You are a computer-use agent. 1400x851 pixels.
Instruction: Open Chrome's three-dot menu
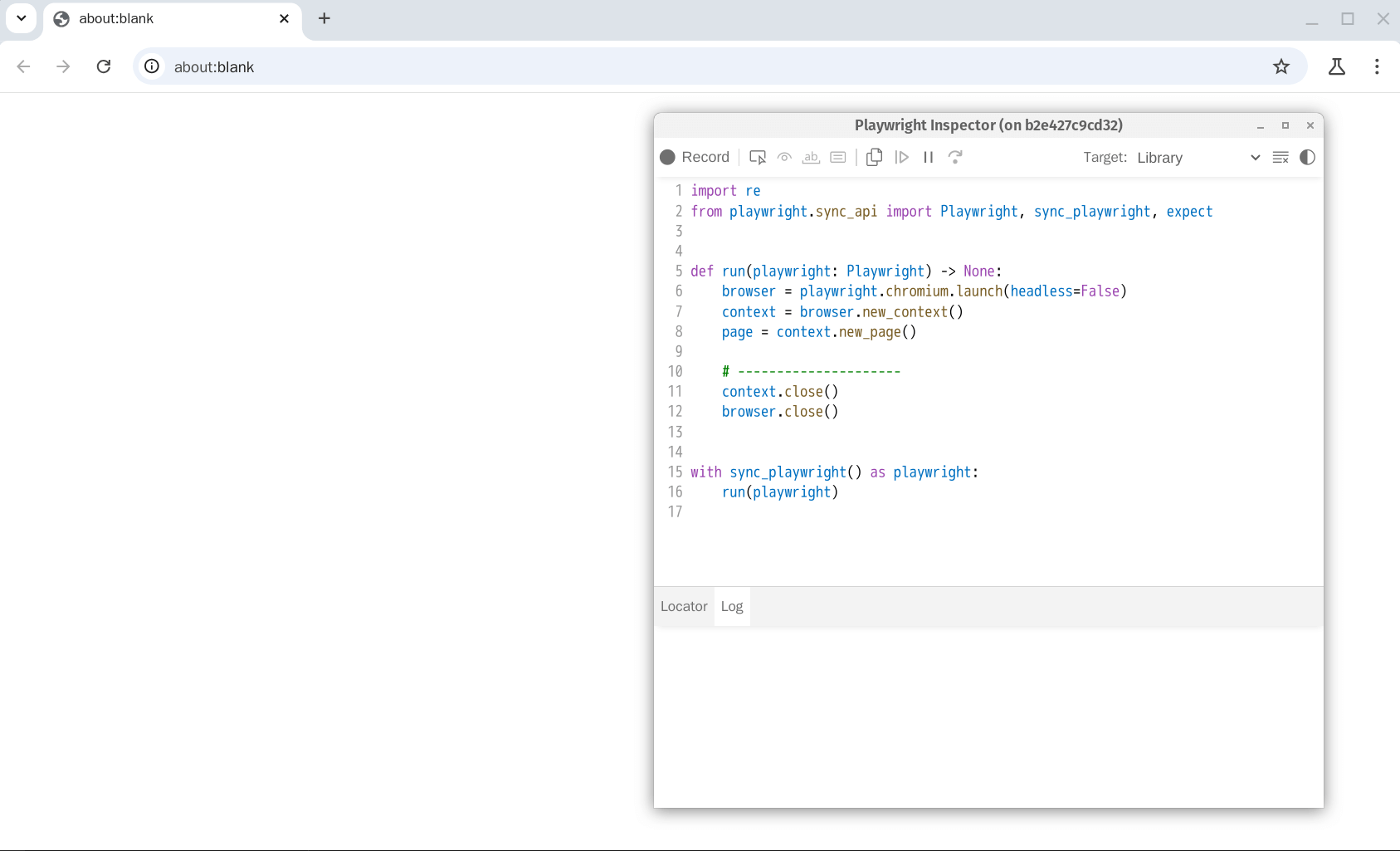point(1377,66)
